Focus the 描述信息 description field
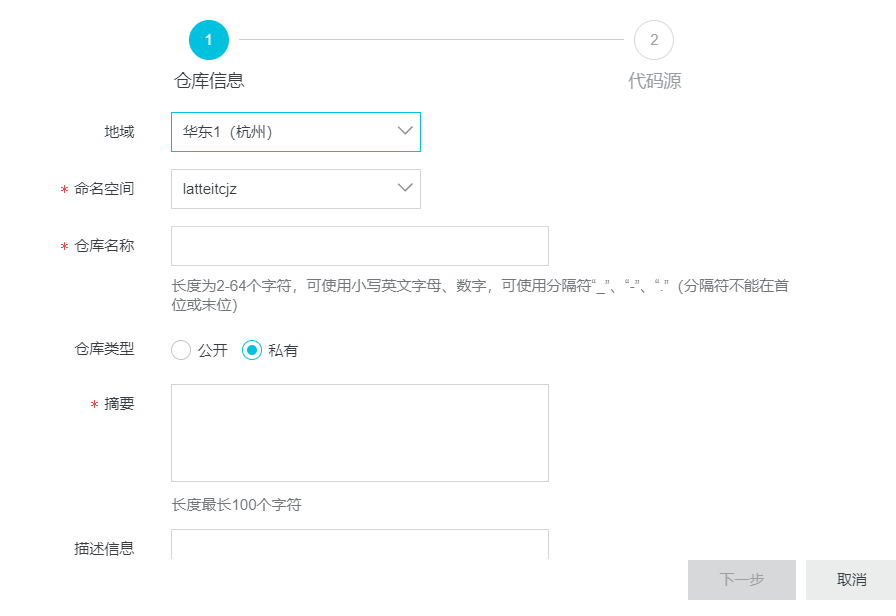This screenshot has height=616, width=896. [360, 545]
